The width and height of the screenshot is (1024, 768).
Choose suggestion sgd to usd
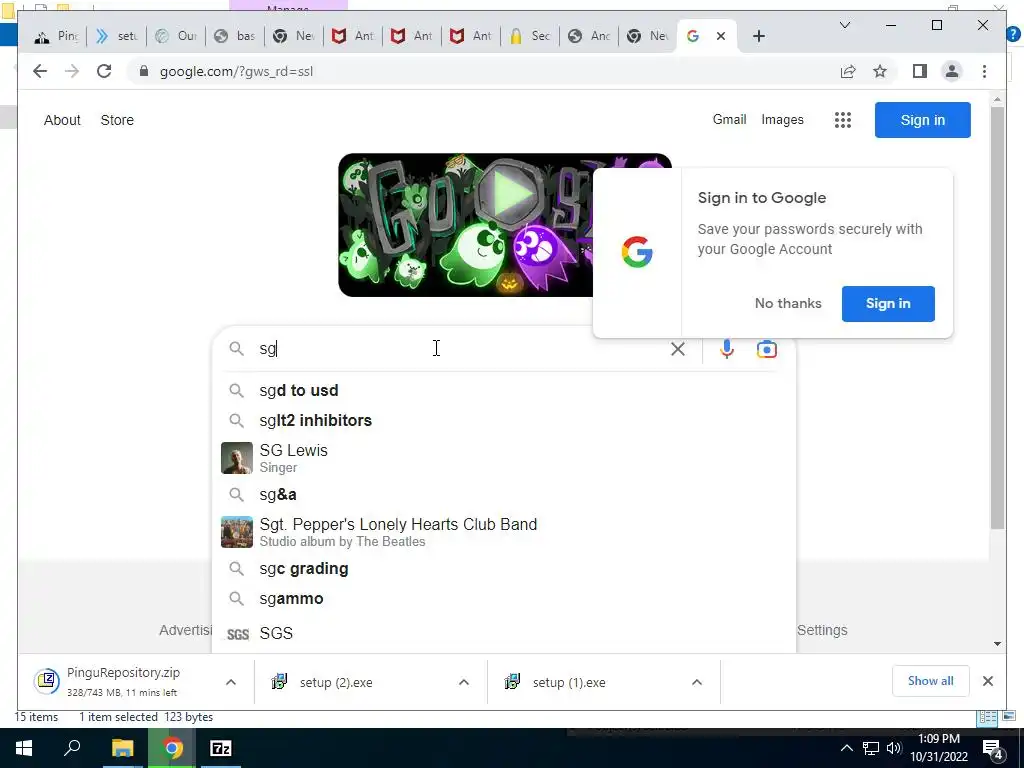504,391
